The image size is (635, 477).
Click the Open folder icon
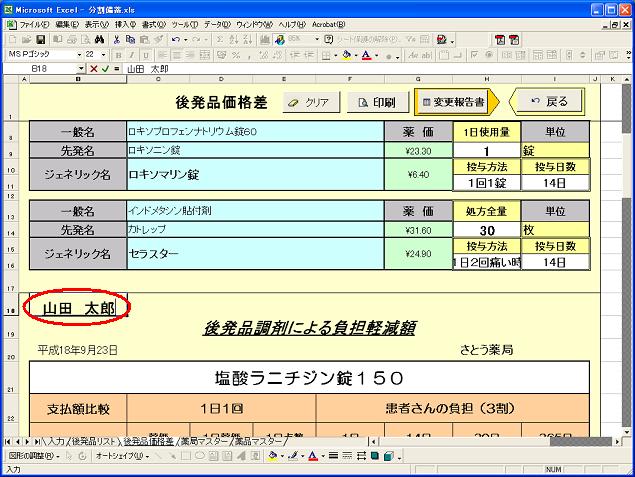point(24,39)
